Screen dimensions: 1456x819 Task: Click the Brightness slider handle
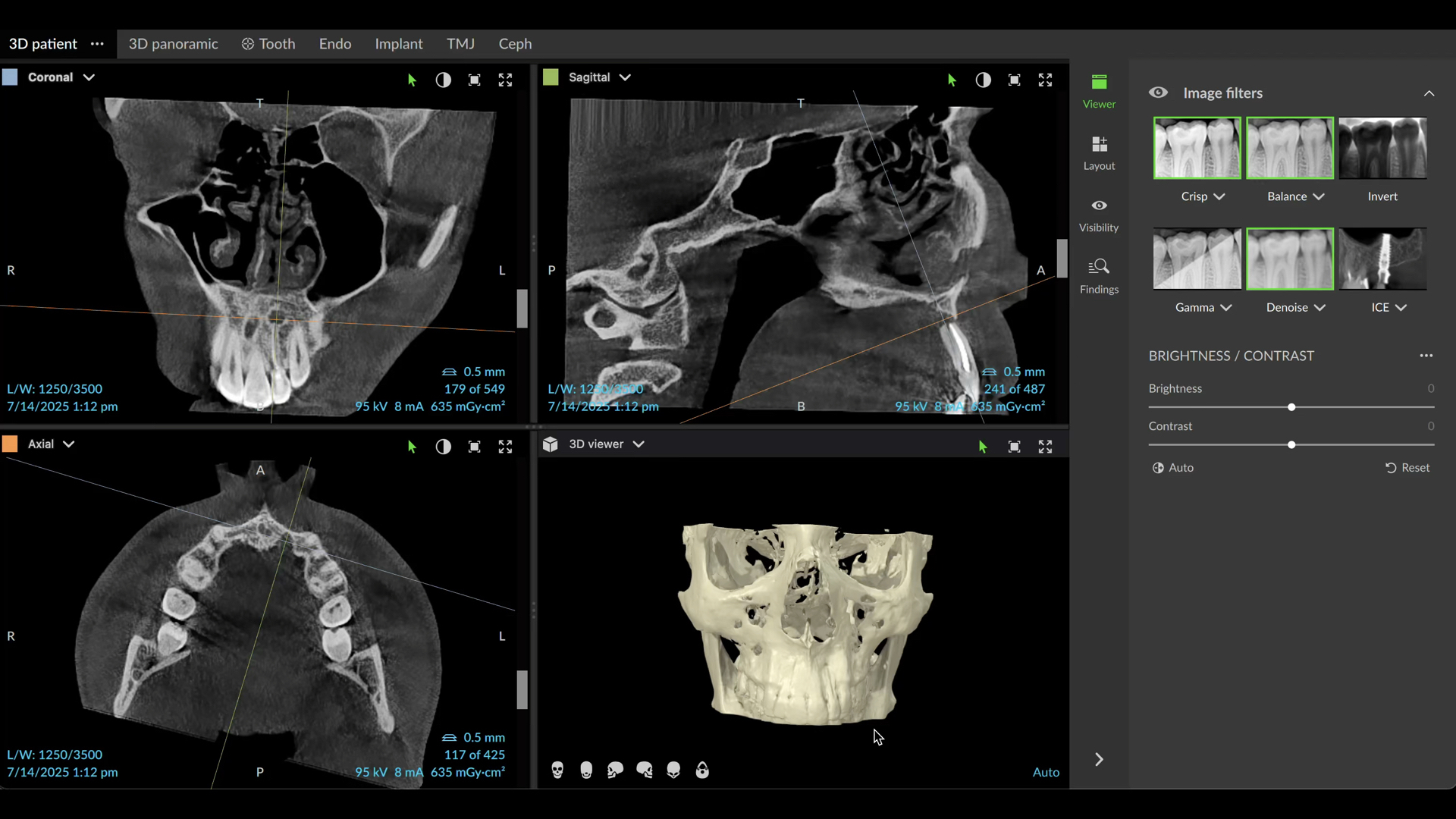tap(1291, 407)
